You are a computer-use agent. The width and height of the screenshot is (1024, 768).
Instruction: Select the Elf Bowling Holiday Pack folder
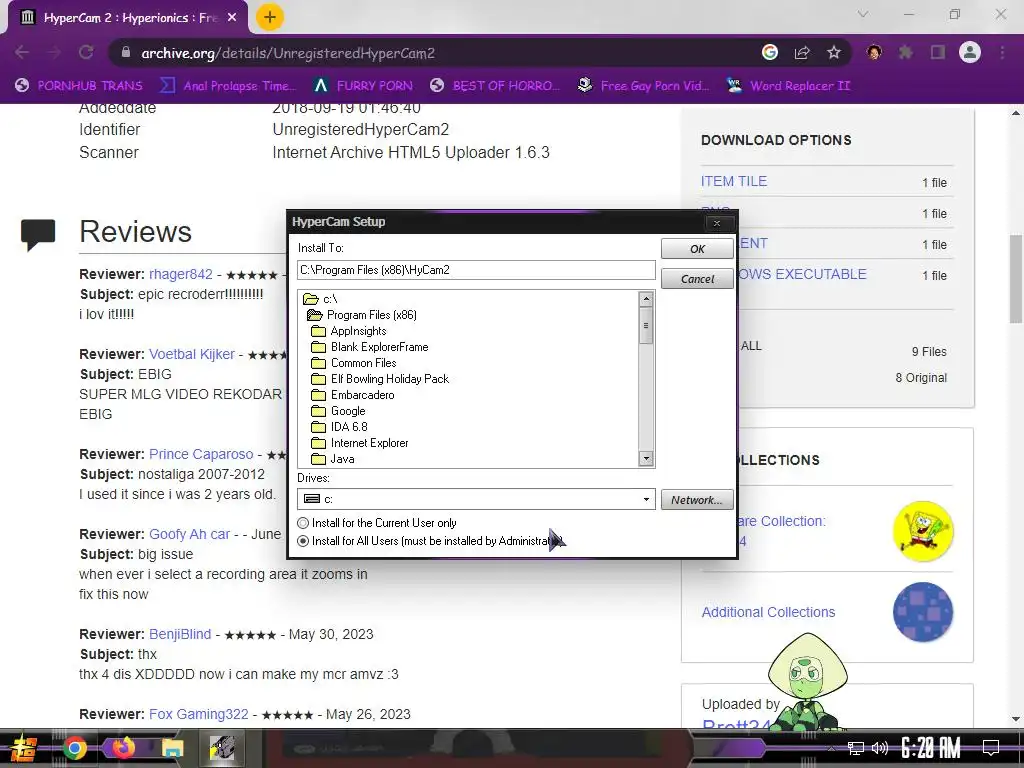(380, 379)
